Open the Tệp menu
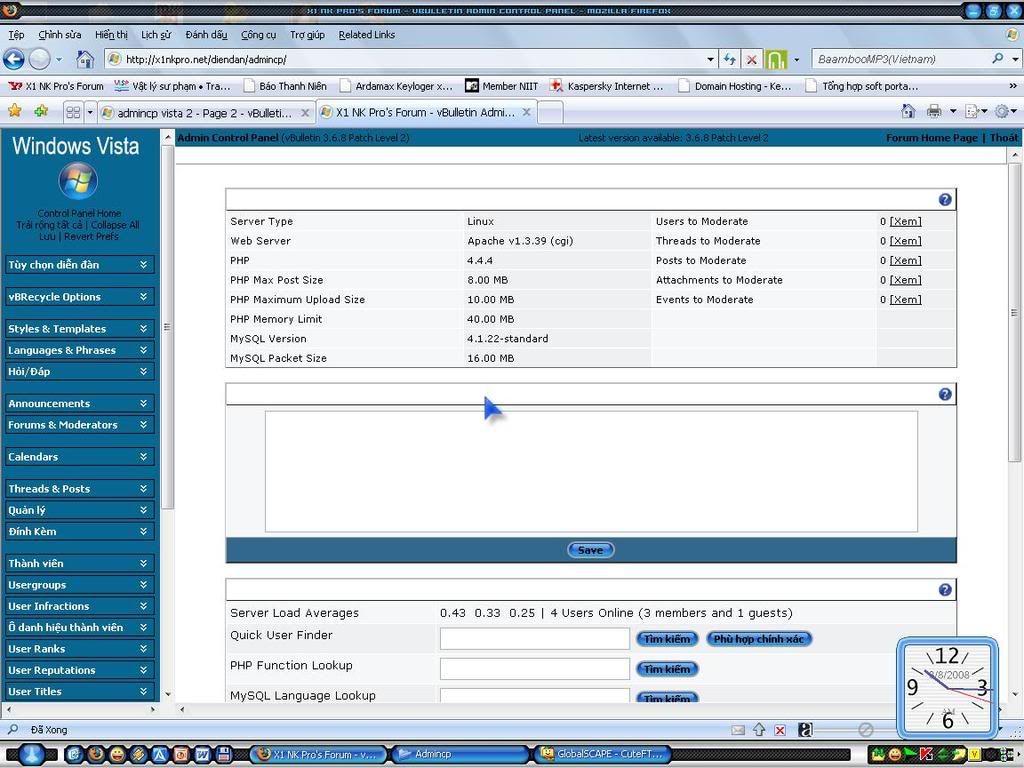Viewport: 1024px width, 768px height. [x=16, y=35]
